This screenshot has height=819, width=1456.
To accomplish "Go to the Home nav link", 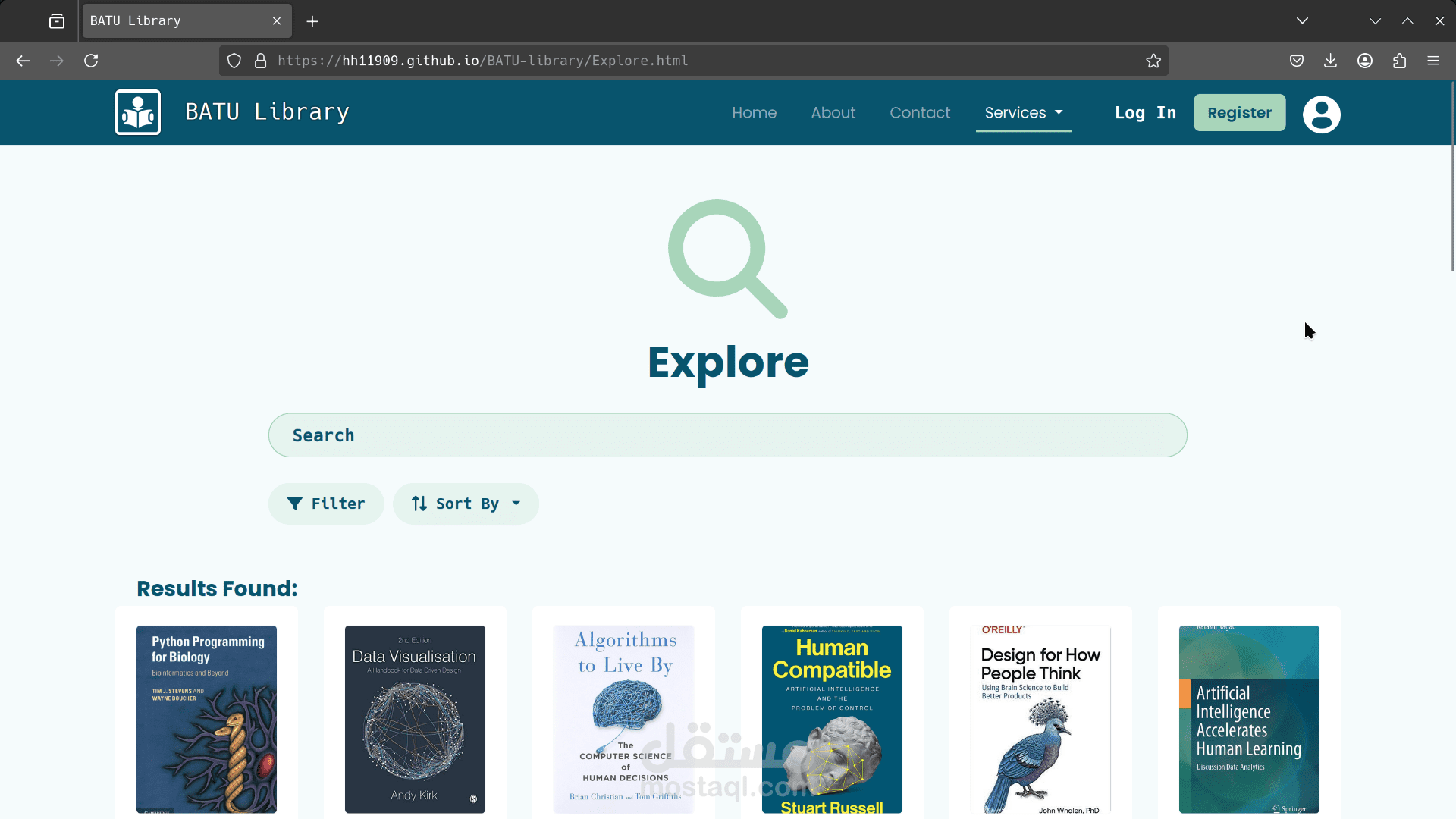I will 754,113.
